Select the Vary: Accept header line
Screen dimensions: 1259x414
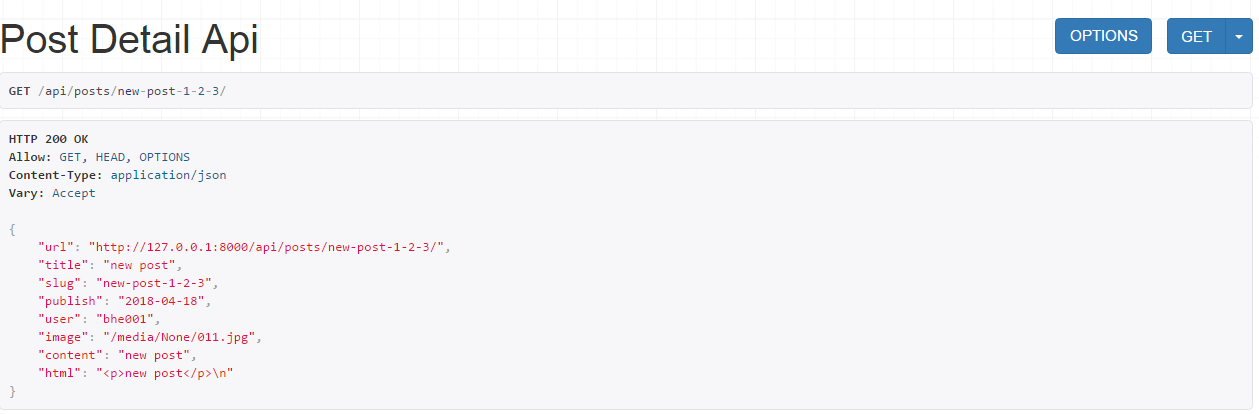point(52,193)
